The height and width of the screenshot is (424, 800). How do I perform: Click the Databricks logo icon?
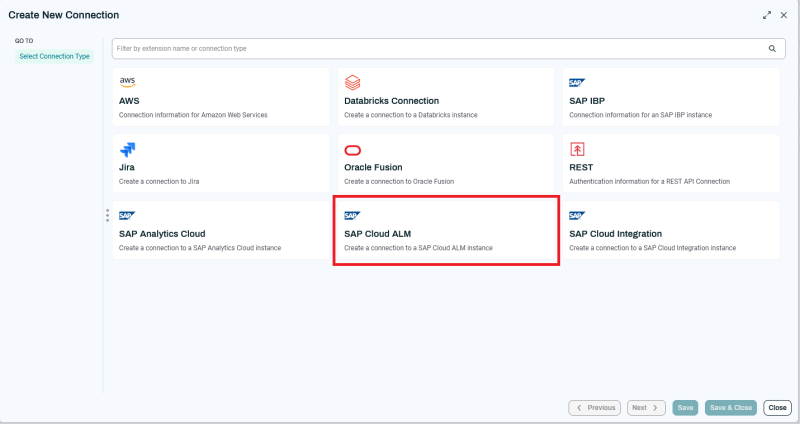pos(352,82)
